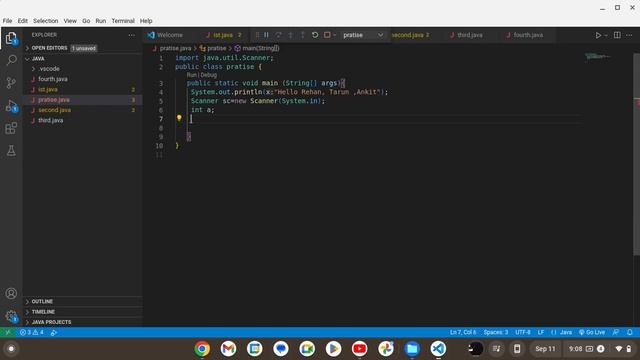640x360 pixels.
Task: Switch to the Welcome tab
Action: 170,35
